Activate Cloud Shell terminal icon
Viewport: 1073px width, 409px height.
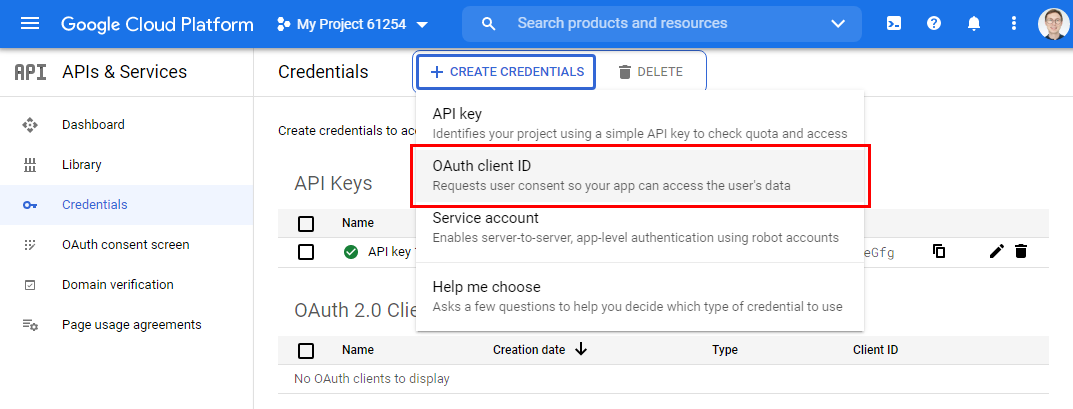pos(893,24)
